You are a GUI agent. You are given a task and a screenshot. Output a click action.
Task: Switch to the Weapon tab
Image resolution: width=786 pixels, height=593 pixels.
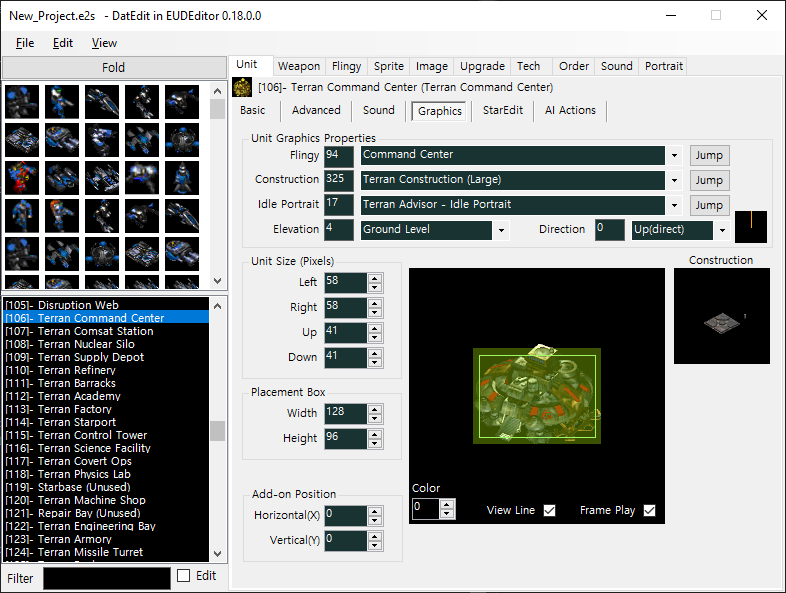pos(299,66)
